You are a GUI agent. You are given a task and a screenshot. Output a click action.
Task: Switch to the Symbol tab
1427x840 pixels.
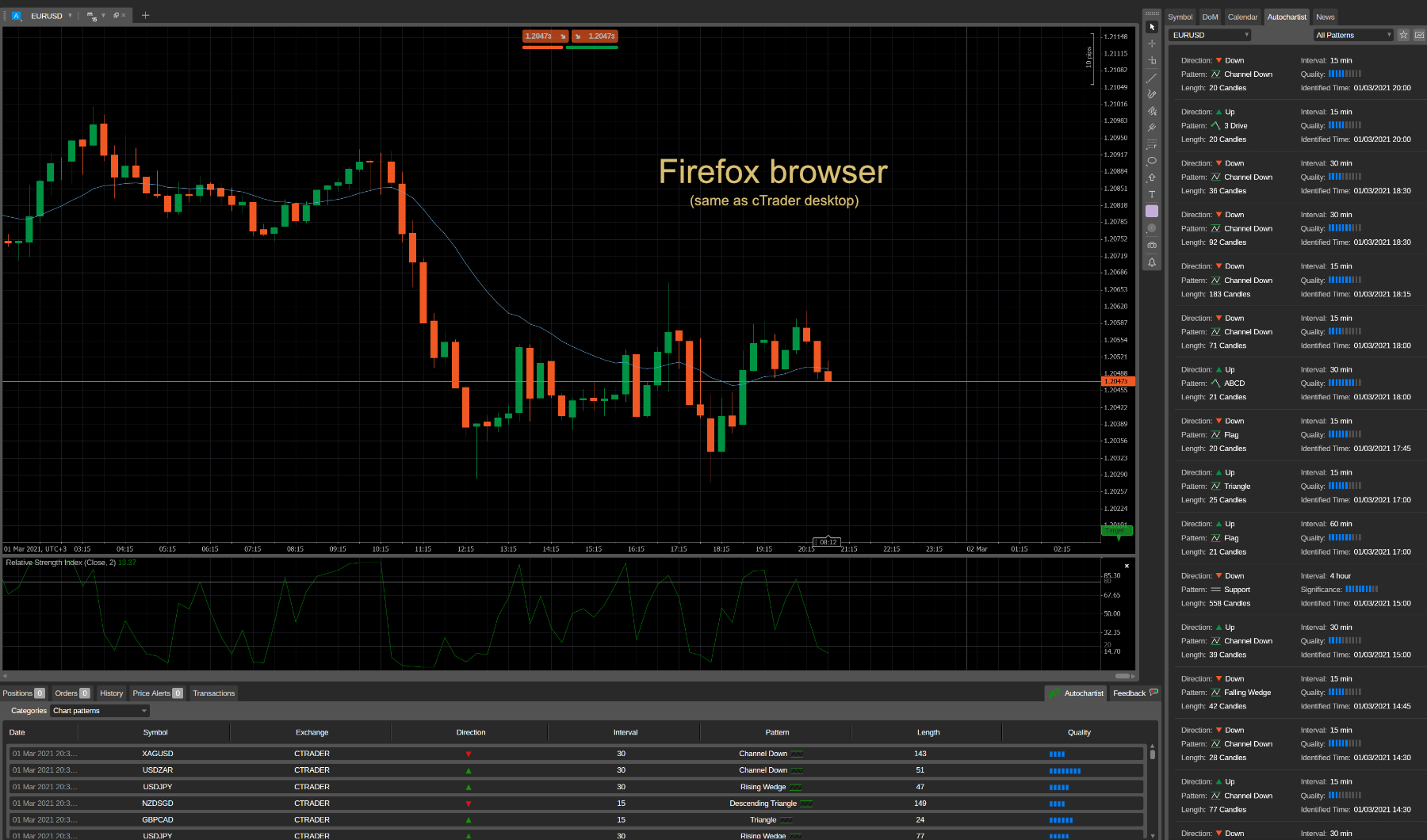1180,17
